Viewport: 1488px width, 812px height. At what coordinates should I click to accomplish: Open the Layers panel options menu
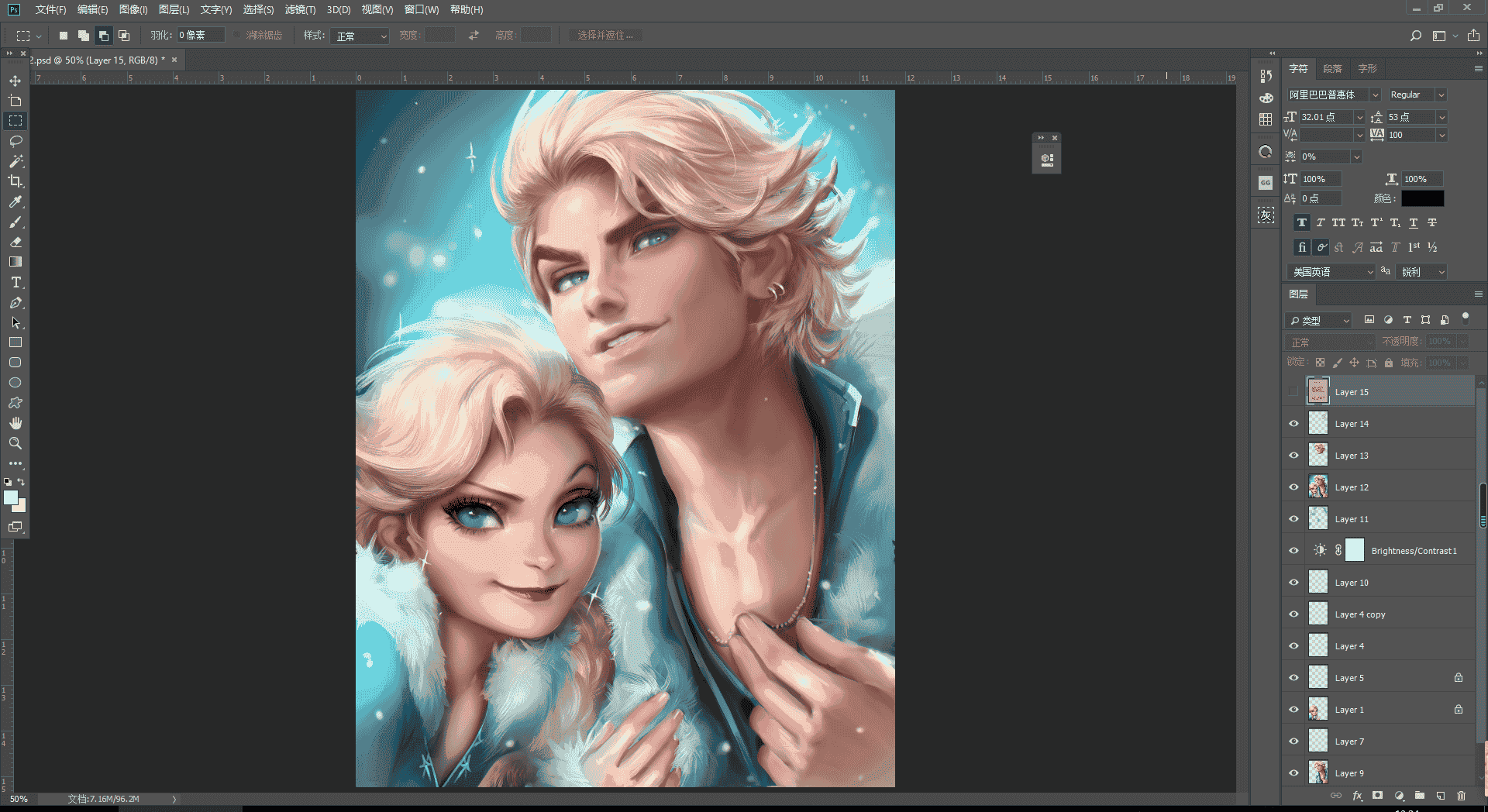1478,294
